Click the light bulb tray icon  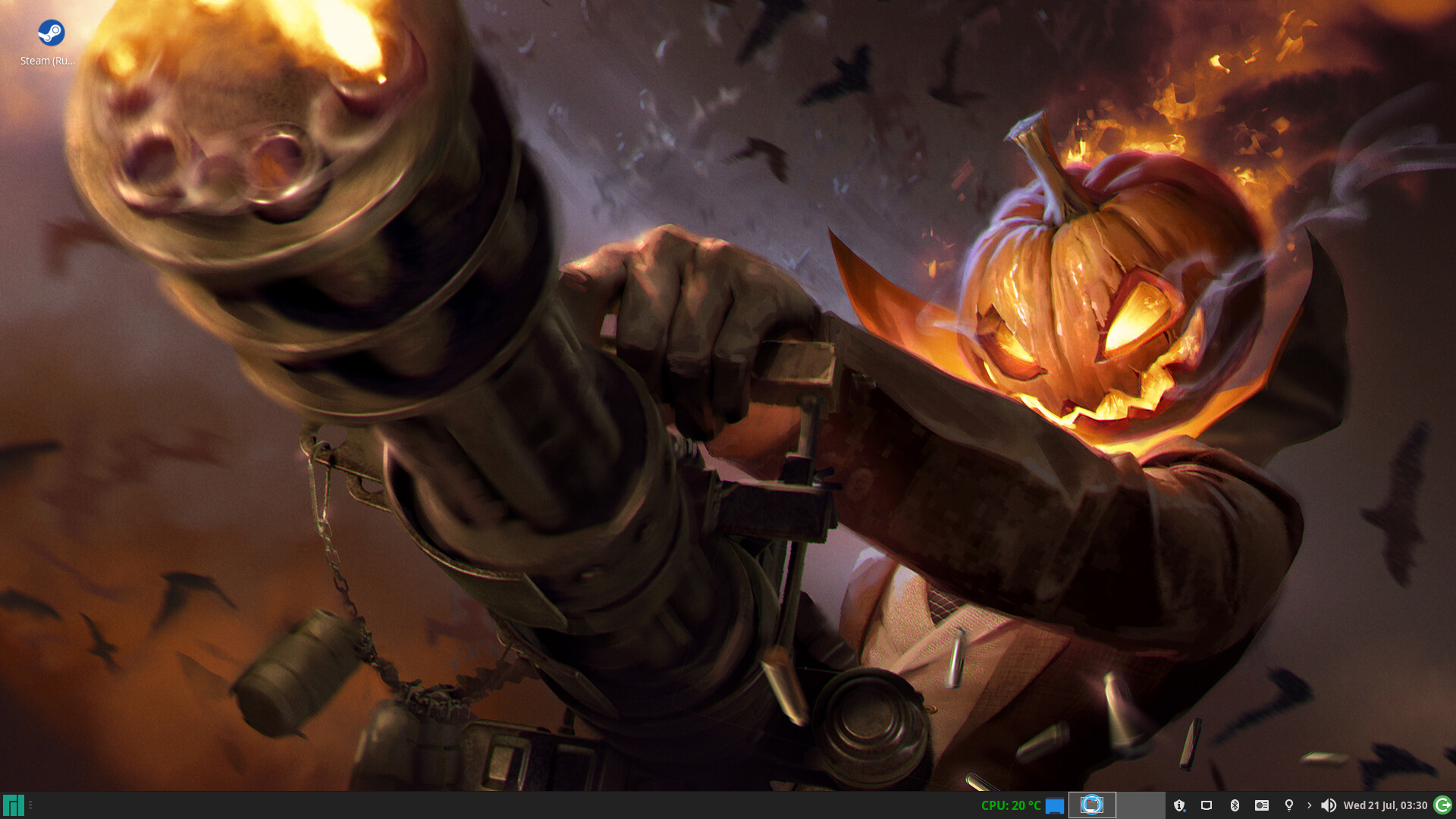point(1288,805)
